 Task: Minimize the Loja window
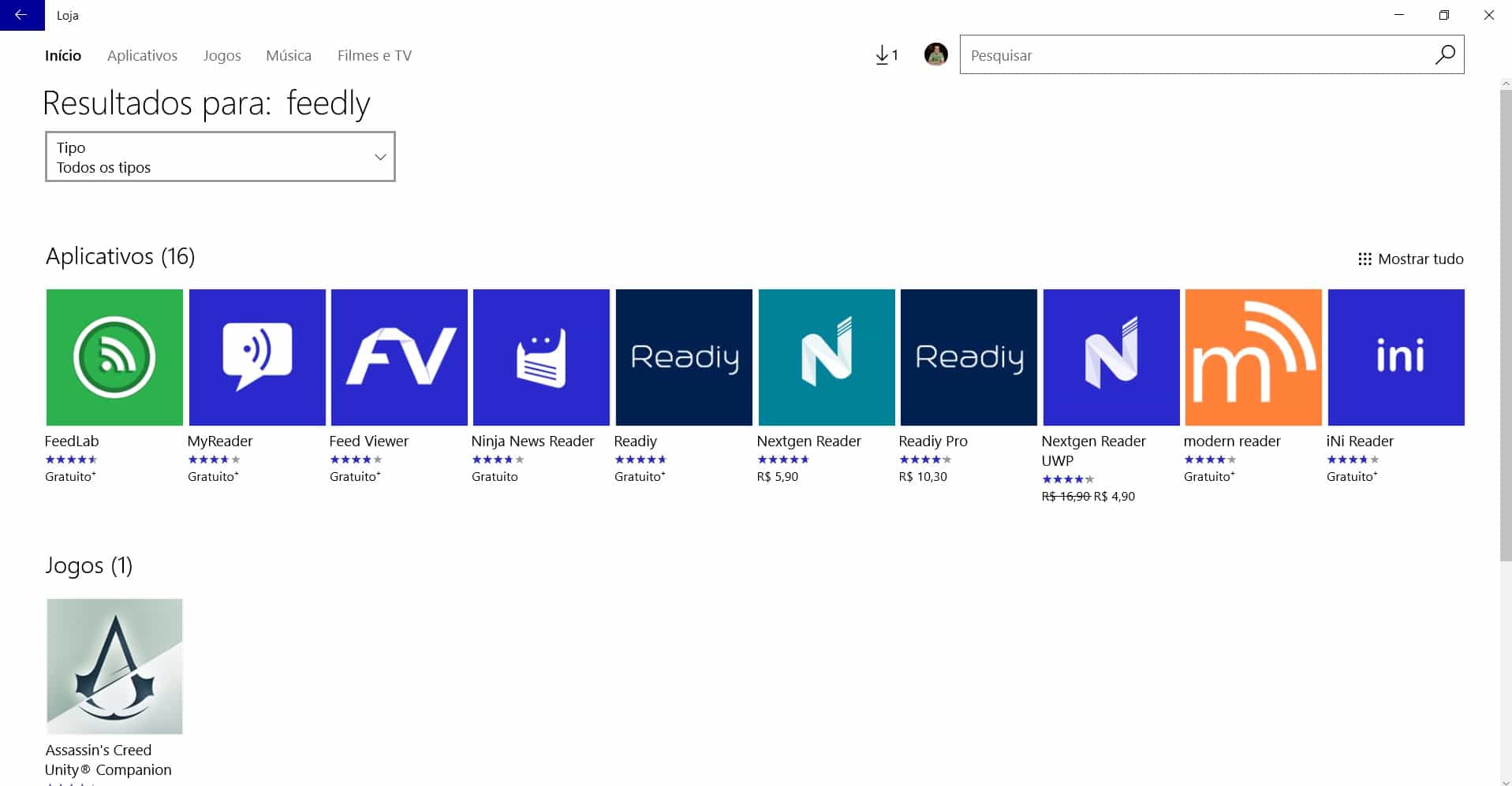tap(1399, 15)
